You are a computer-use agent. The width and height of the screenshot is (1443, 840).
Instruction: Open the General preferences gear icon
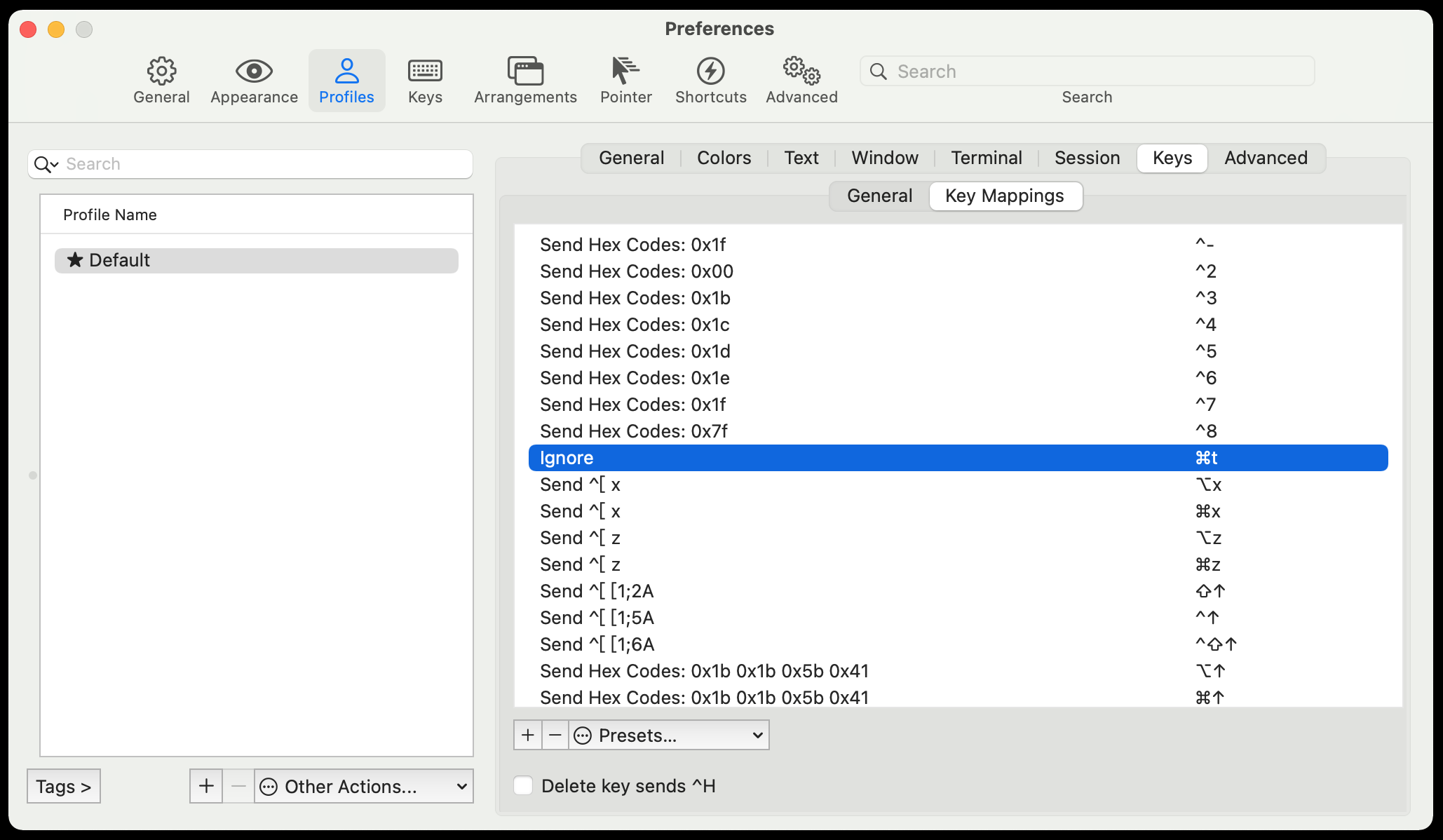161,79
